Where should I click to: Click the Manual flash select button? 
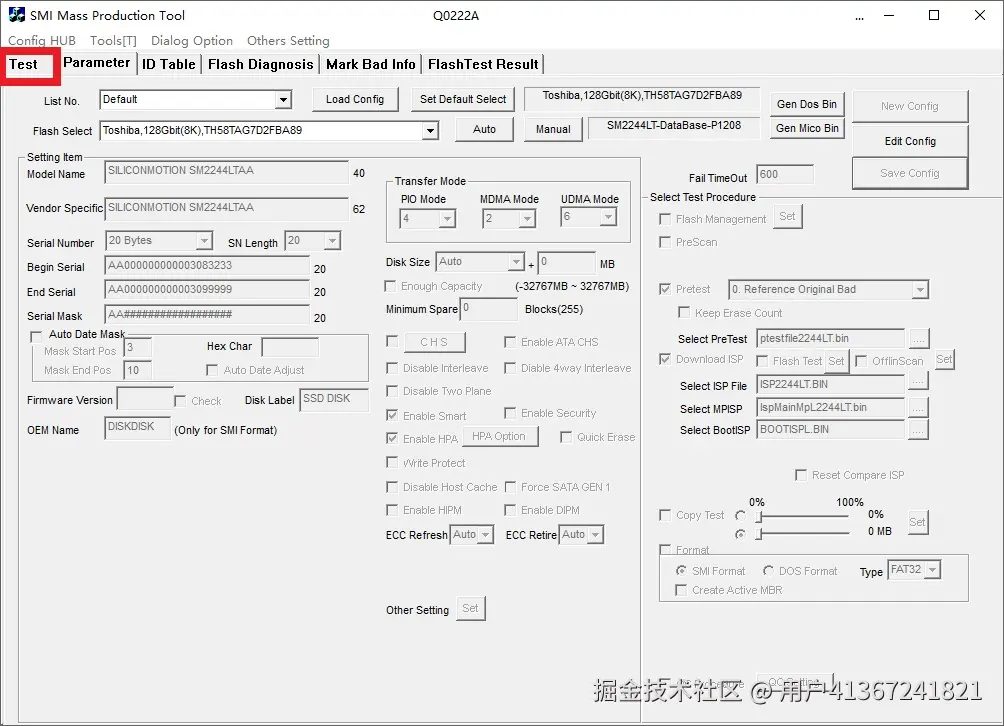tap(553, 129)
